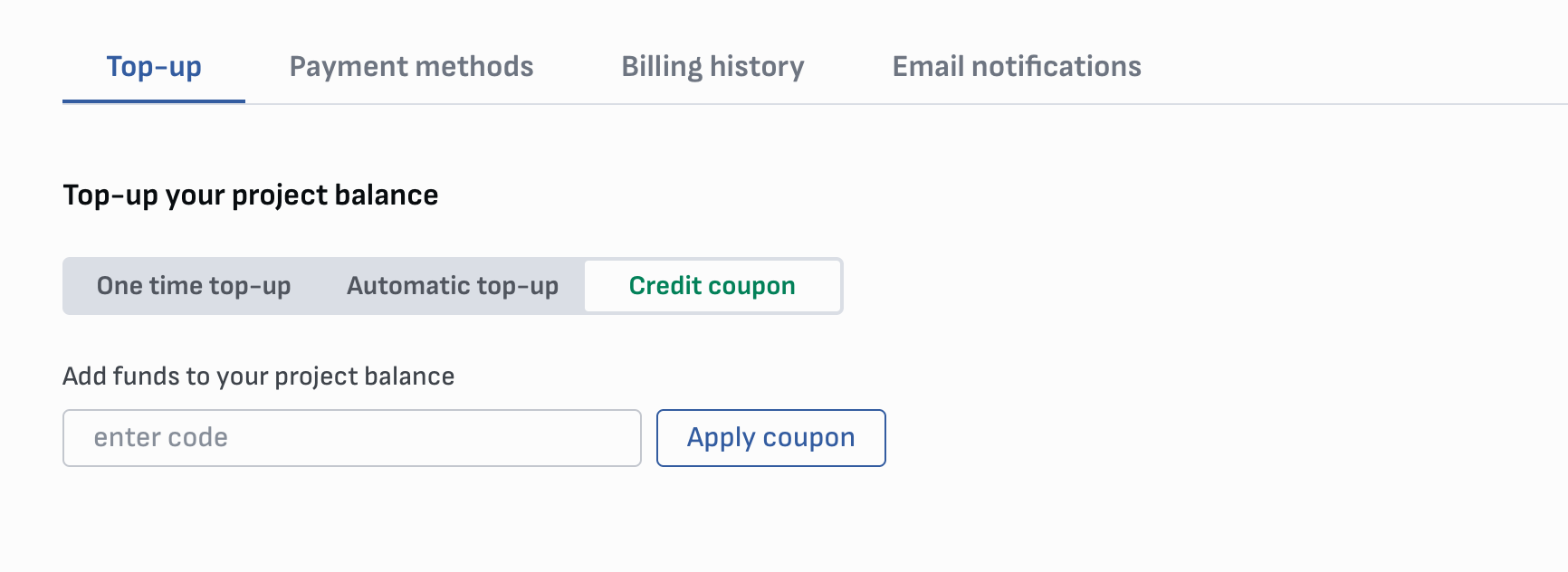Switch to Automatic top-up mode
This screenshot has width=1568, height=572.
[x=453, y=286]
